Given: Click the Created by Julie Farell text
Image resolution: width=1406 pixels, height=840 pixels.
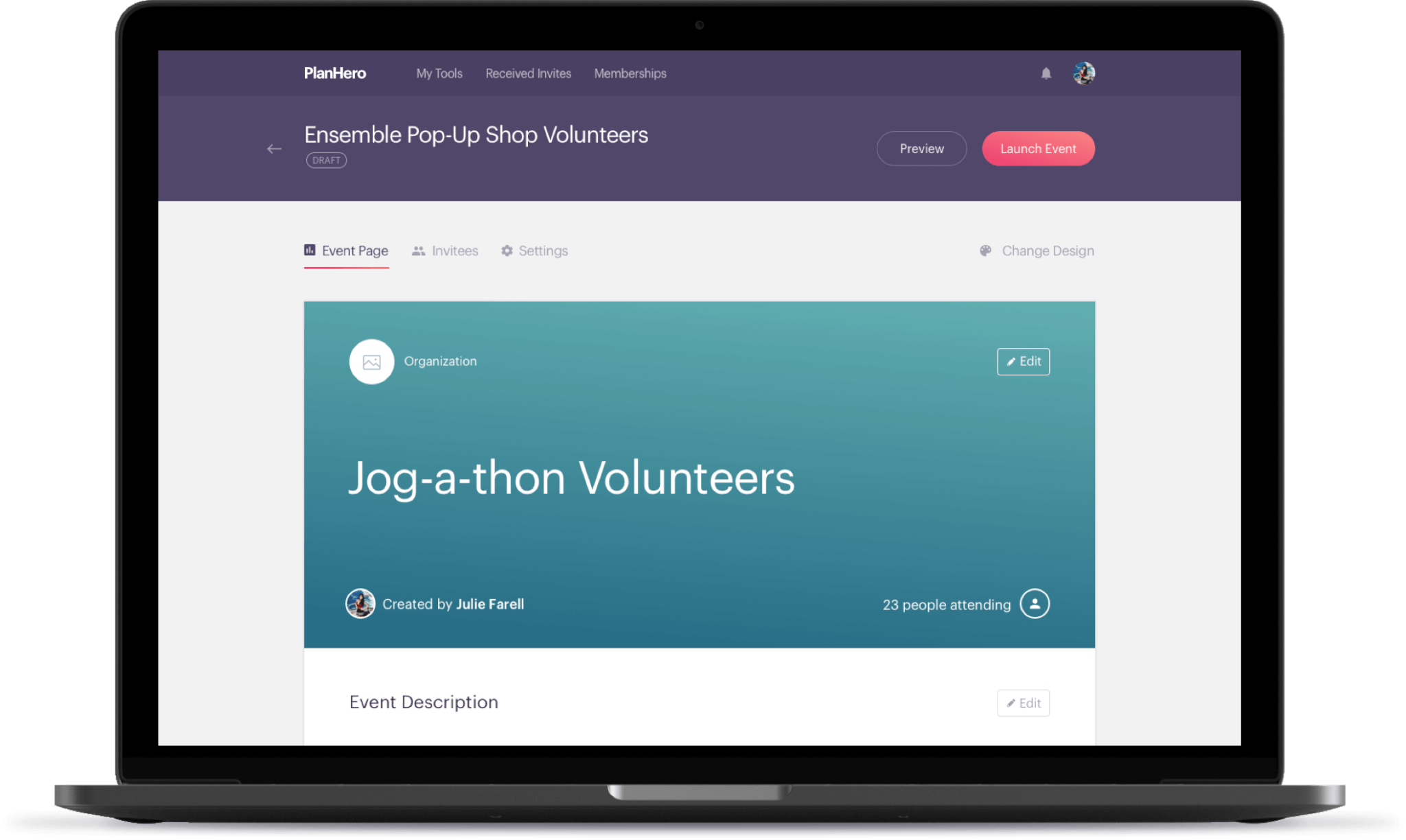Looking at the screenshot, I should coord(453,604).
